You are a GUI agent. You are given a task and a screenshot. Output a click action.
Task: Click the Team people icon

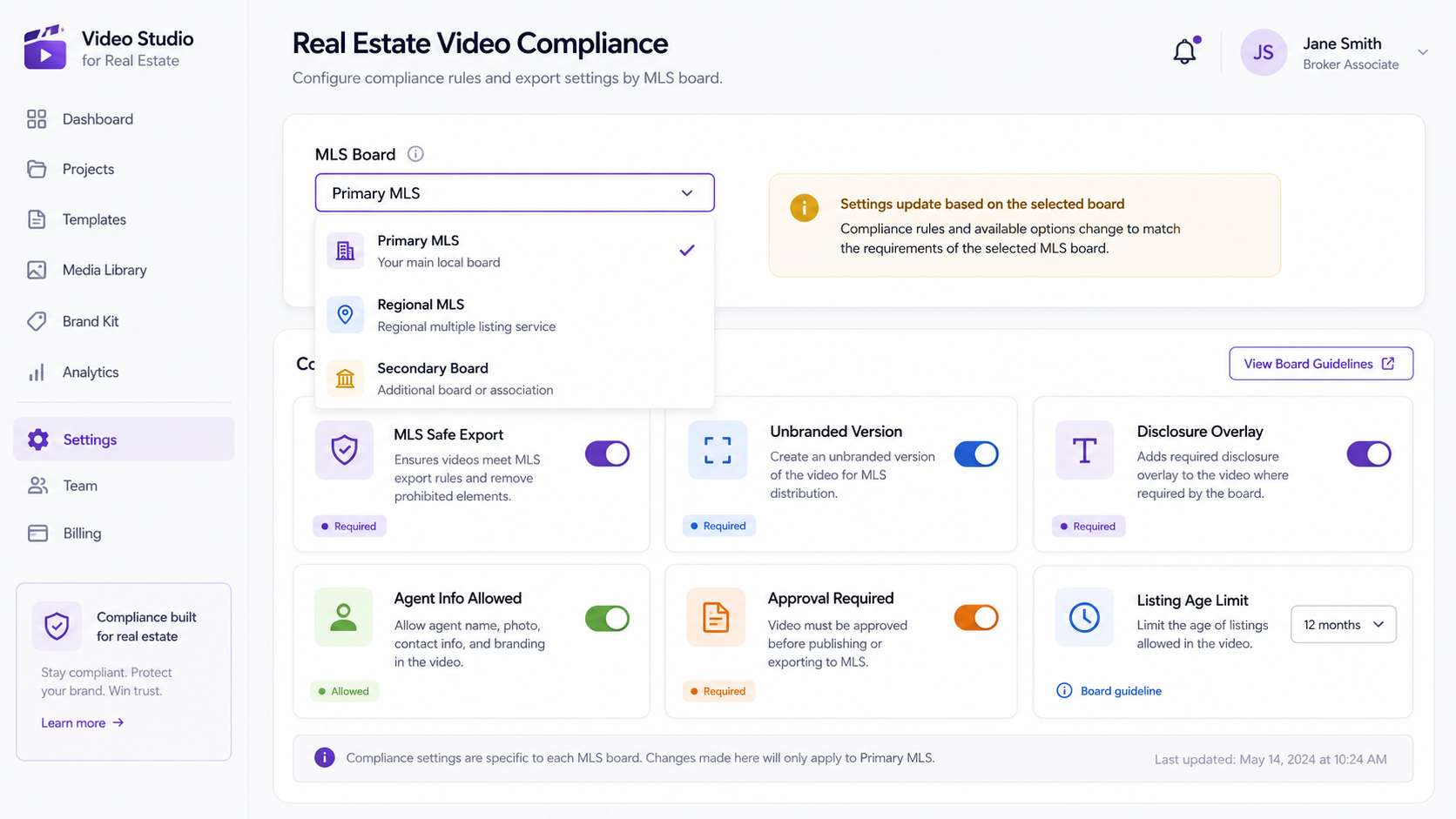pyautogui.click(x=37, y=486)
